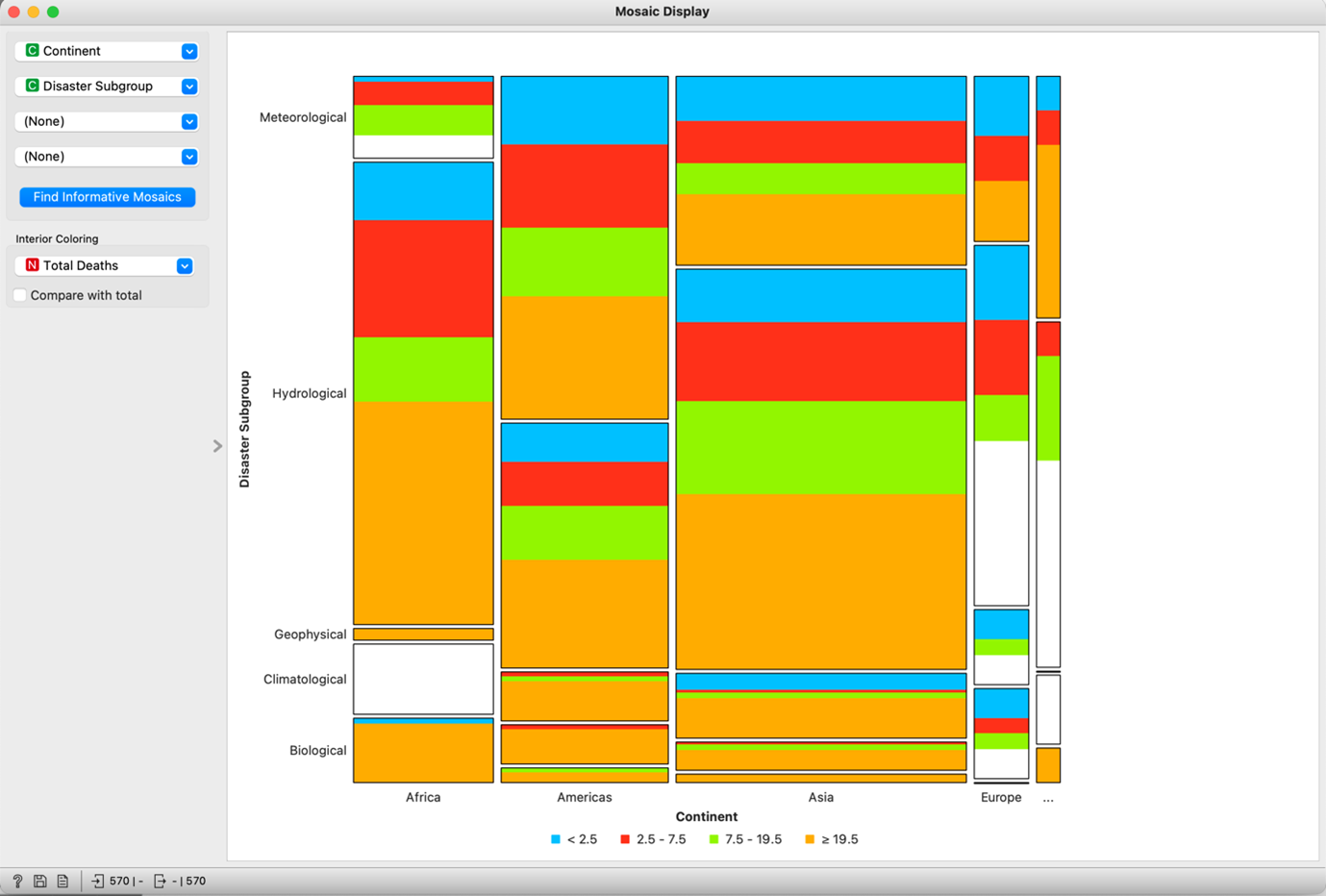Select the white Africa Climatological mosaic tile
Viewport: 1326px width, 896px height.
[x=423, y=679]
